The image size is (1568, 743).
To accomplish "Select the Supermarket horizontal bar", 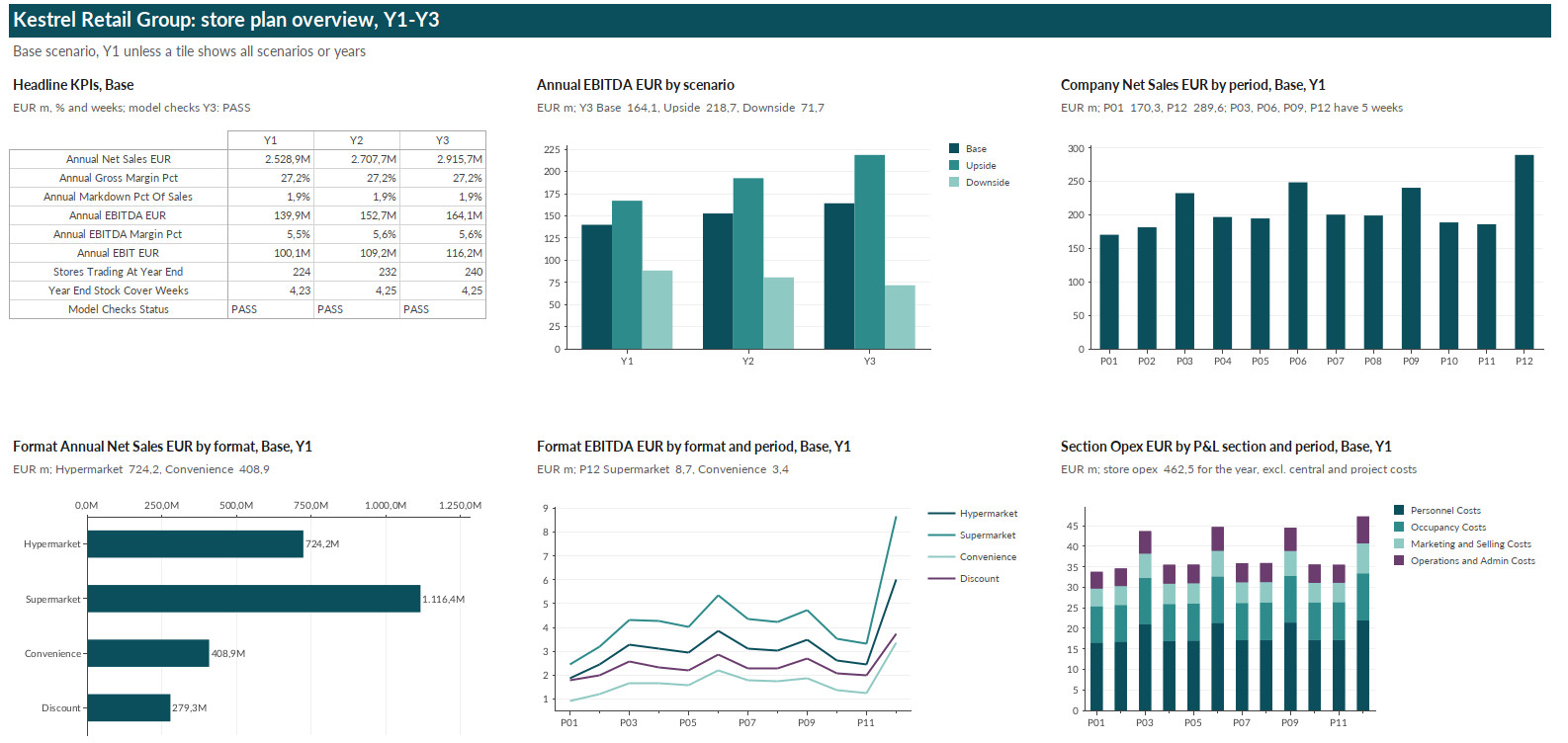I will (254, 599).
